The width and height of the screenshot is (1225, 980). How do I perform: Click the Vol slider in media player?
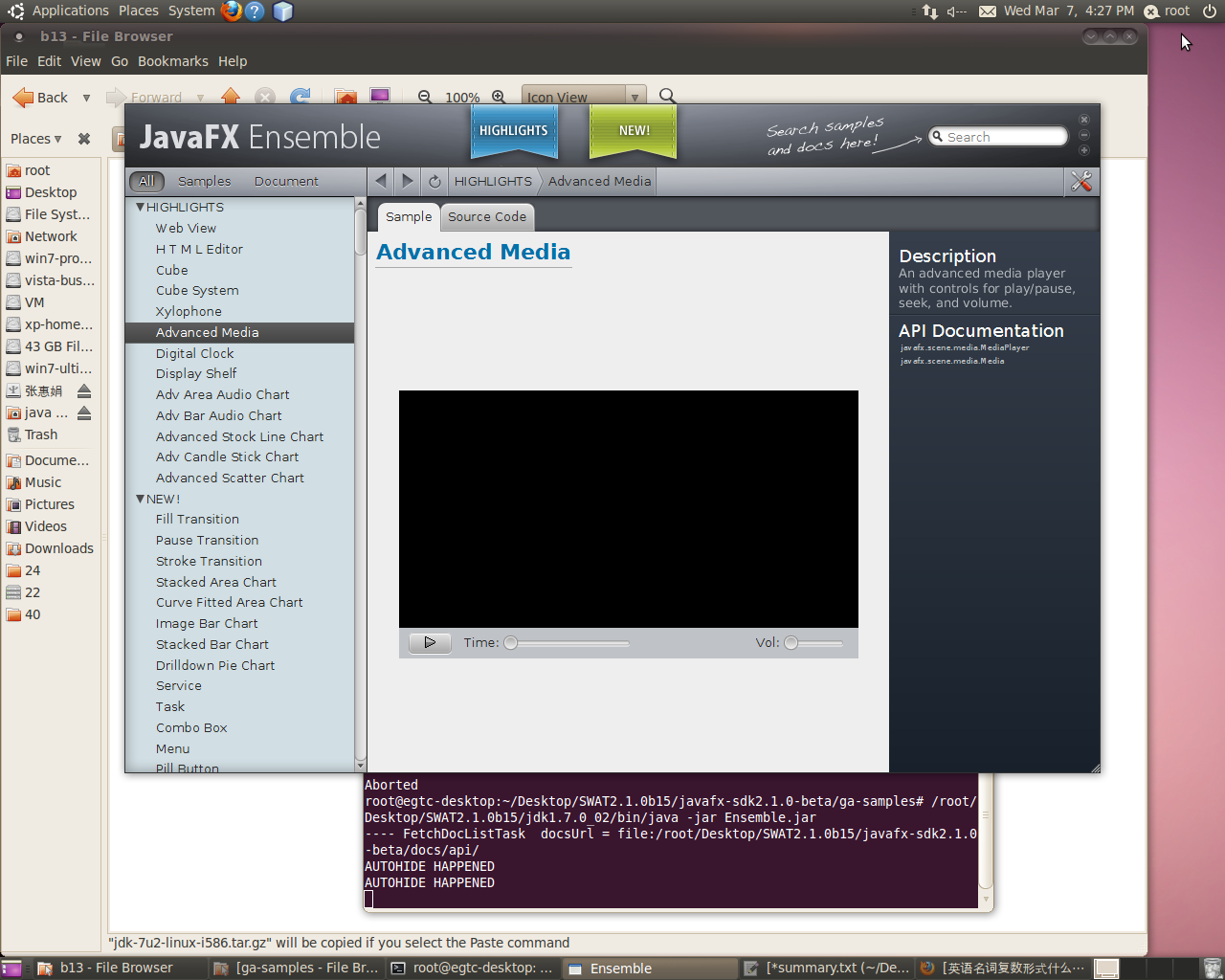pos(813,643)
